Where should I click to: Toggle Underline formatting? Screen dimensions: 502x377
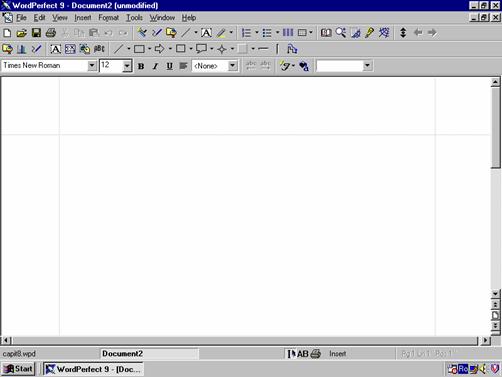pos(169,66)
